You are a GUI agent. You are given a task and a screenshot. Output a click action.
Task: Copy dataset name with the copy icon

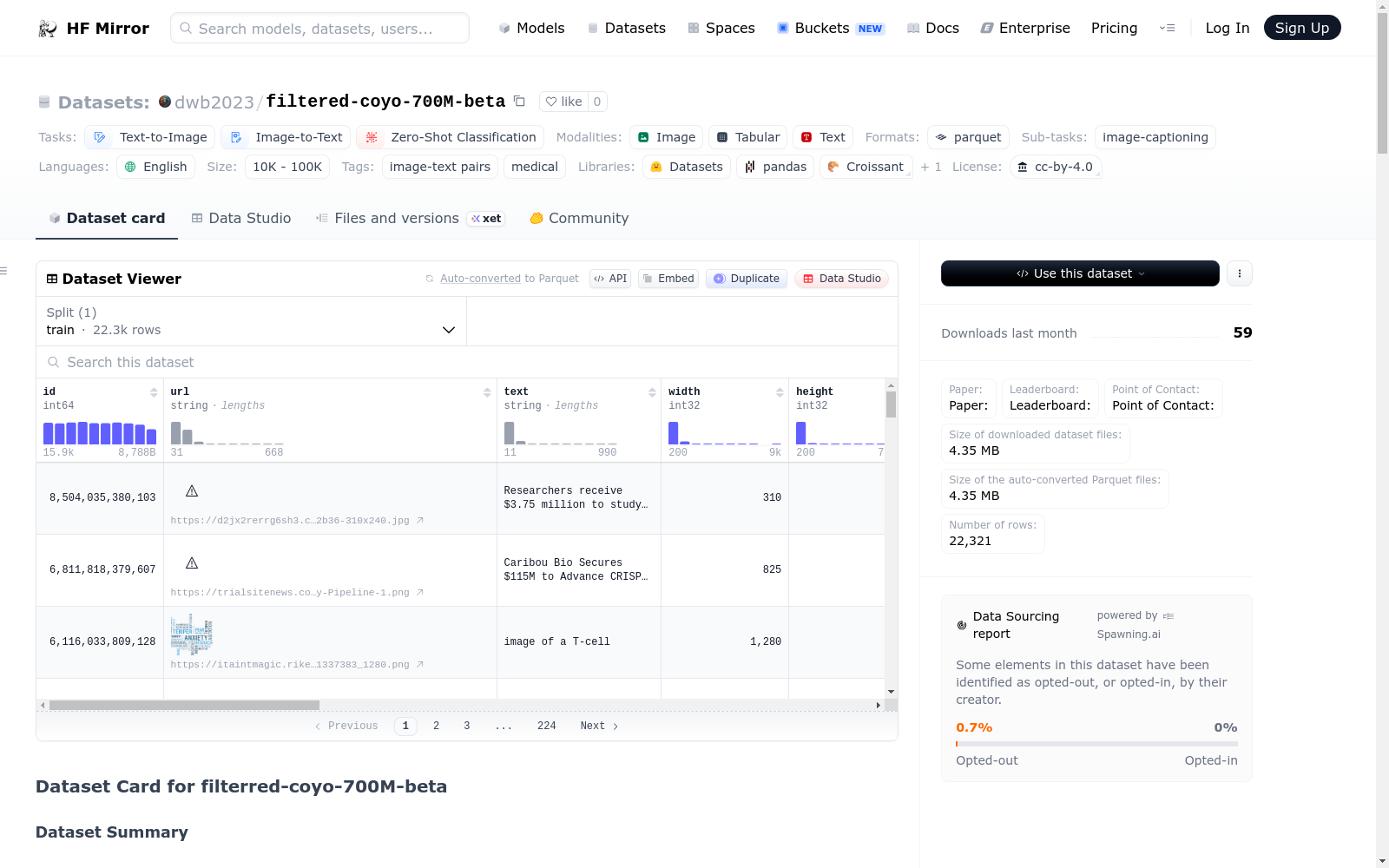pos(519,101)
